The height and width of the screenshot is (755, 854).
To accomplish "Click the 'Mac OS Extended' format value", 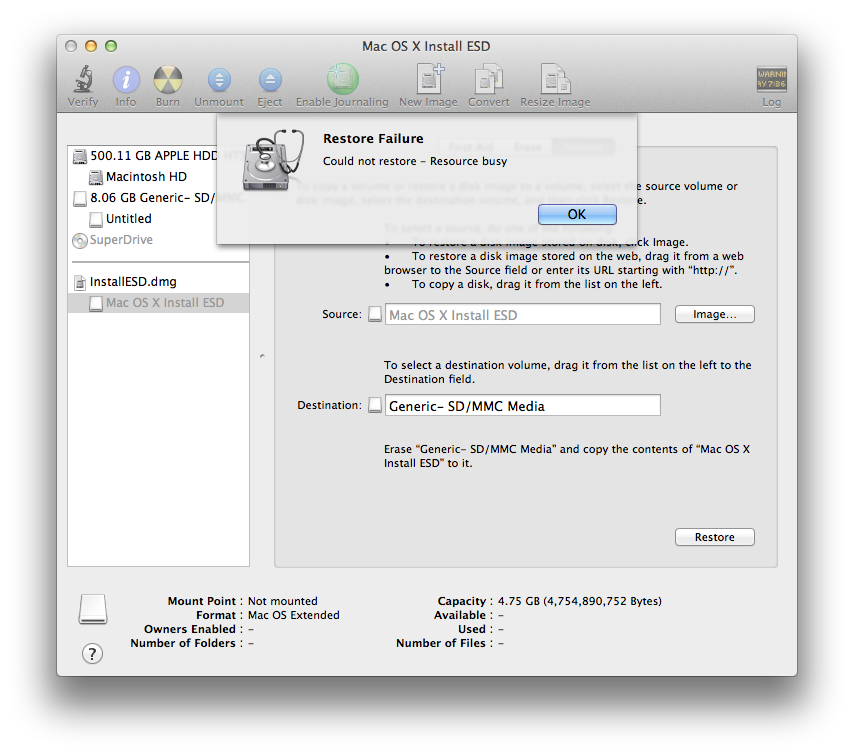I will click(294, 616).
